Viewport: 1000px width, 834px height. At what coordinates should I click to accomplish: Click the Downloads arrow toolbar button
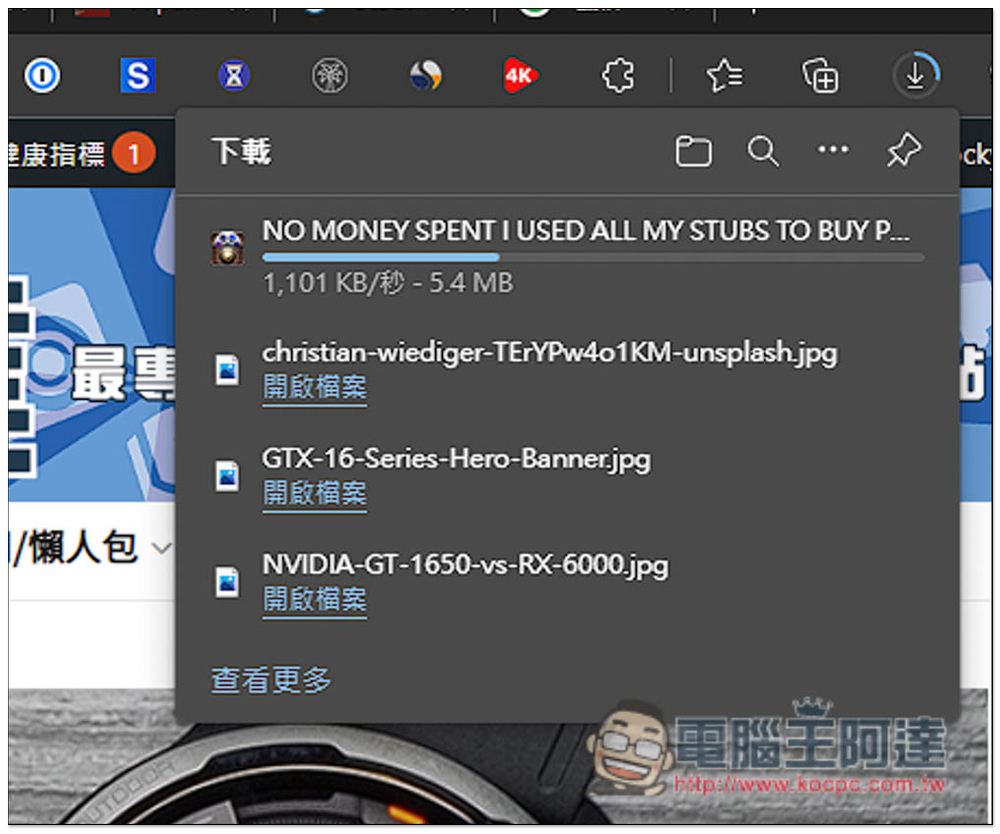click(x=915, y=76)
